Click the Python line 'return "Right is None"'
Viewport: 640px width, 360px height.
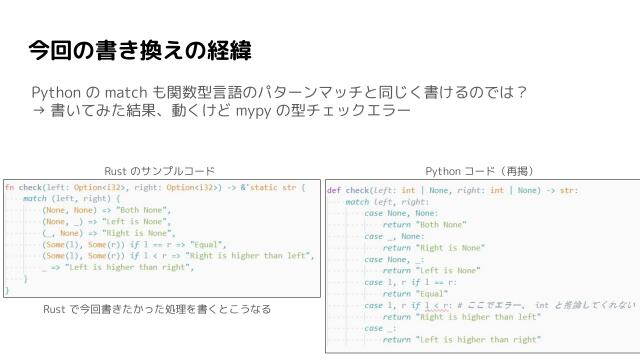pos(434,248)
